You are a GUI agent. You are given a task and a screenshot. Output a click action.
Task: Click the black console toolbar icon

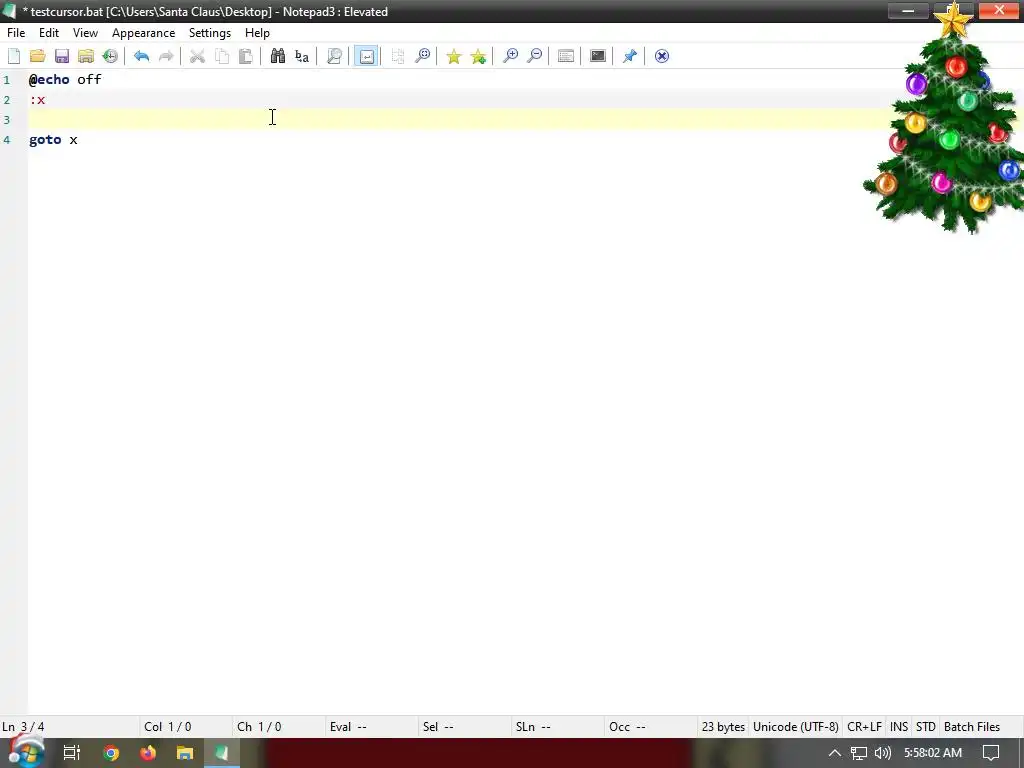pyautogui.click(x=598, y=56)
